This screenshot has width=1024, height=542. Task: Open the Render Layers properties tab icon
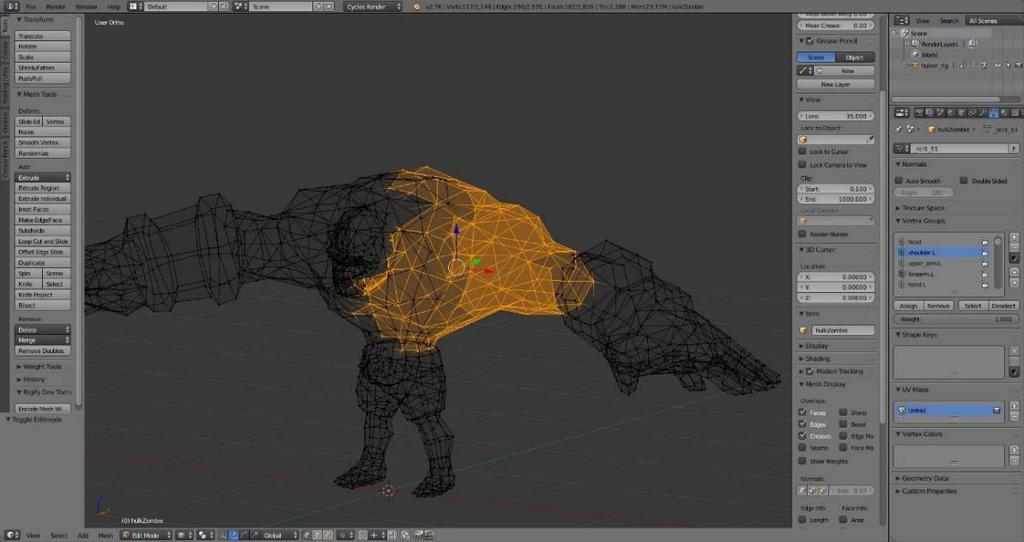(x=929, y=113)
